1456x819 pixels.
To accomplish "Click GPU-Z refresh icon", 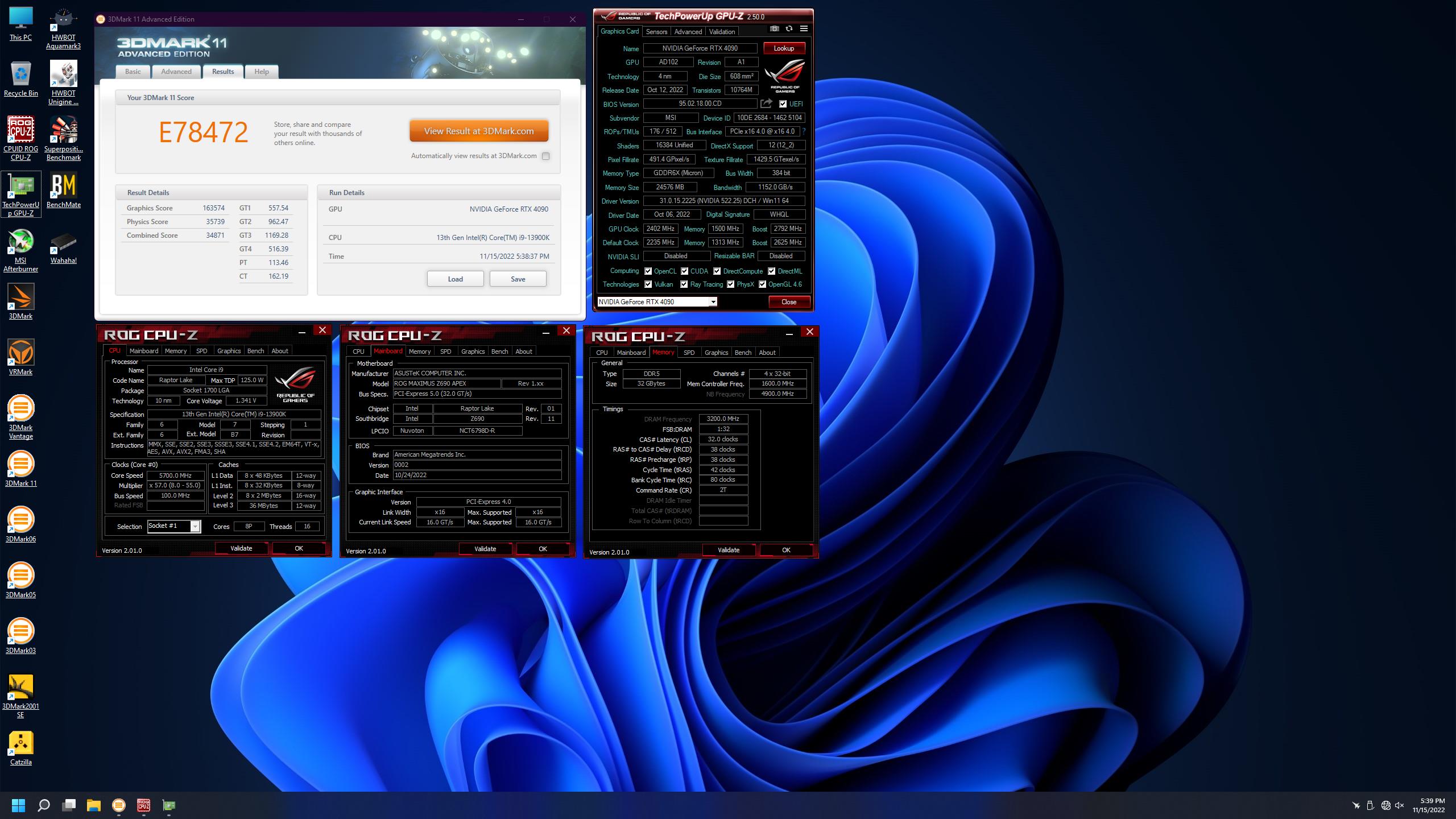I will [789, 28].
